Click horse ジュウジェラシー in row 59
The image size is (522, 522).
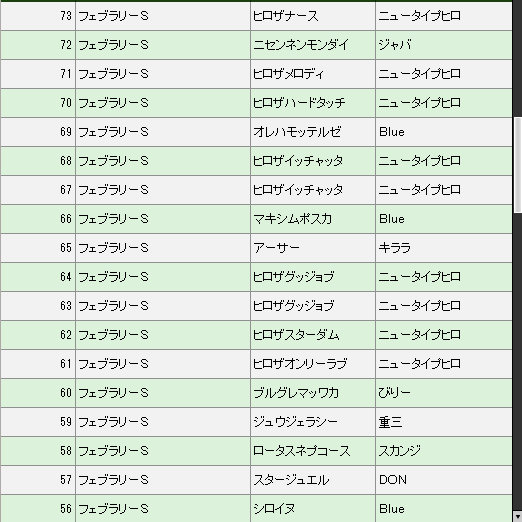pos(295,422)
